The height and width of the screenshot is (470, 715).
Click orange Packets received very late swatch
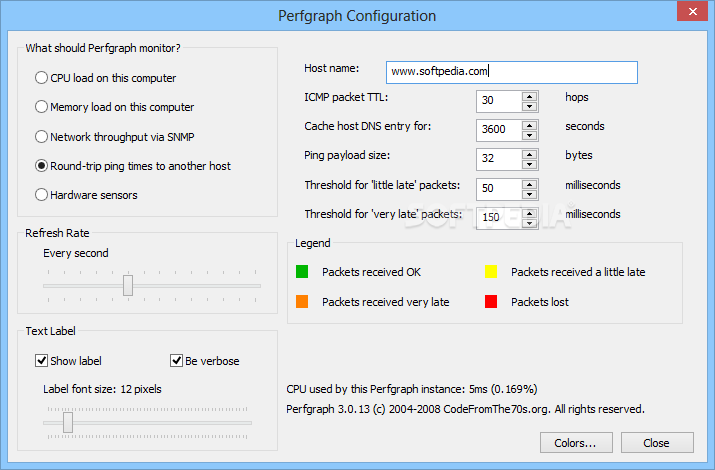point(302,302)
